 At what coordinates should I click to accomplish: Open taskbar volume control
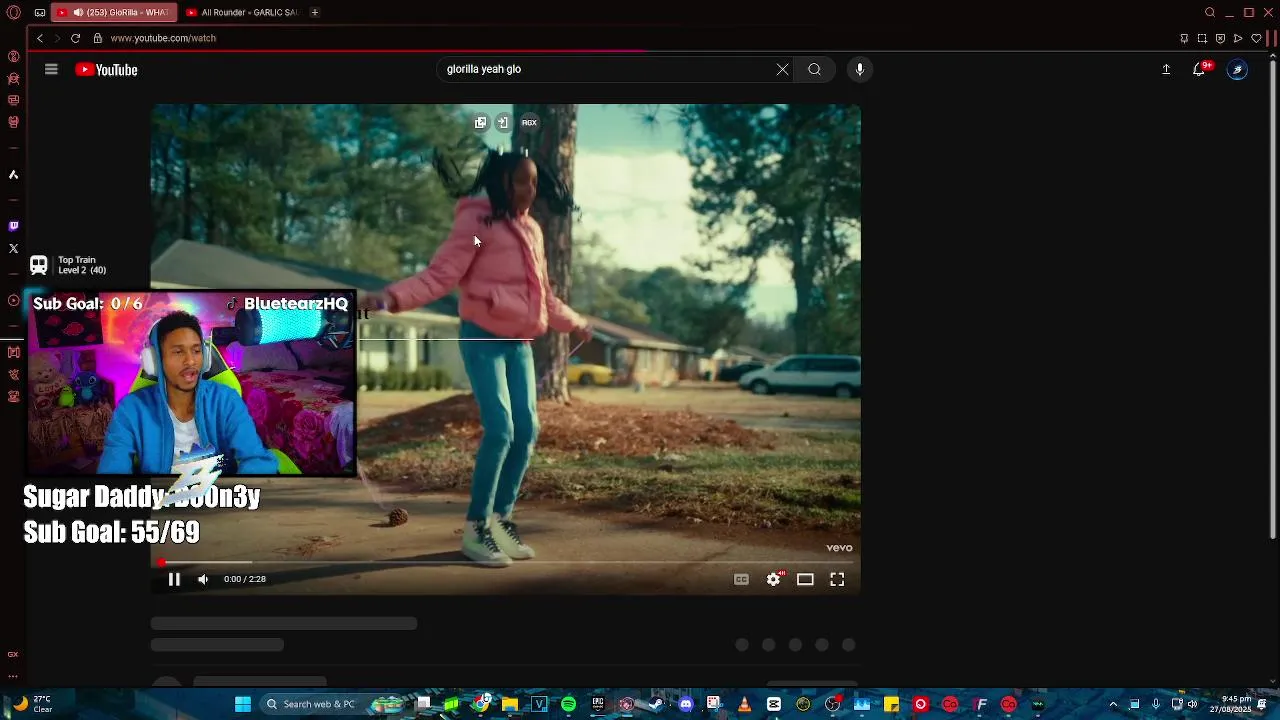tap(1192, 704)
